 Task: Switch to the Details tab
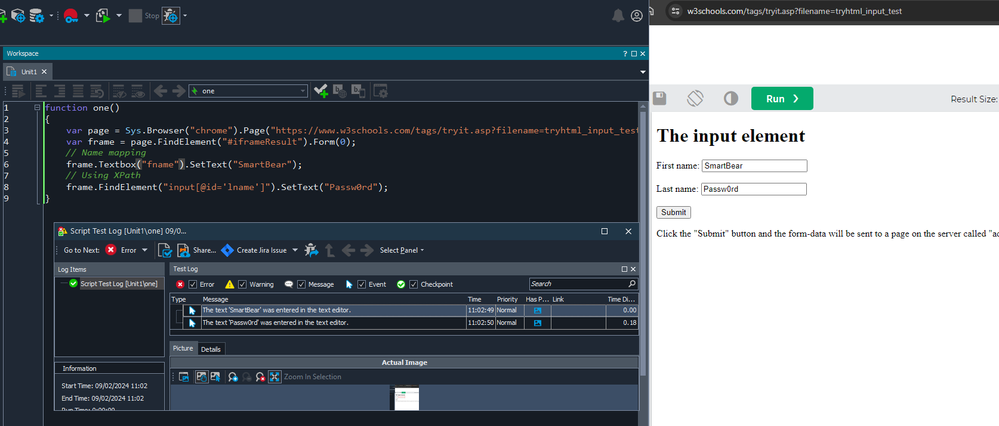(211, 349)
